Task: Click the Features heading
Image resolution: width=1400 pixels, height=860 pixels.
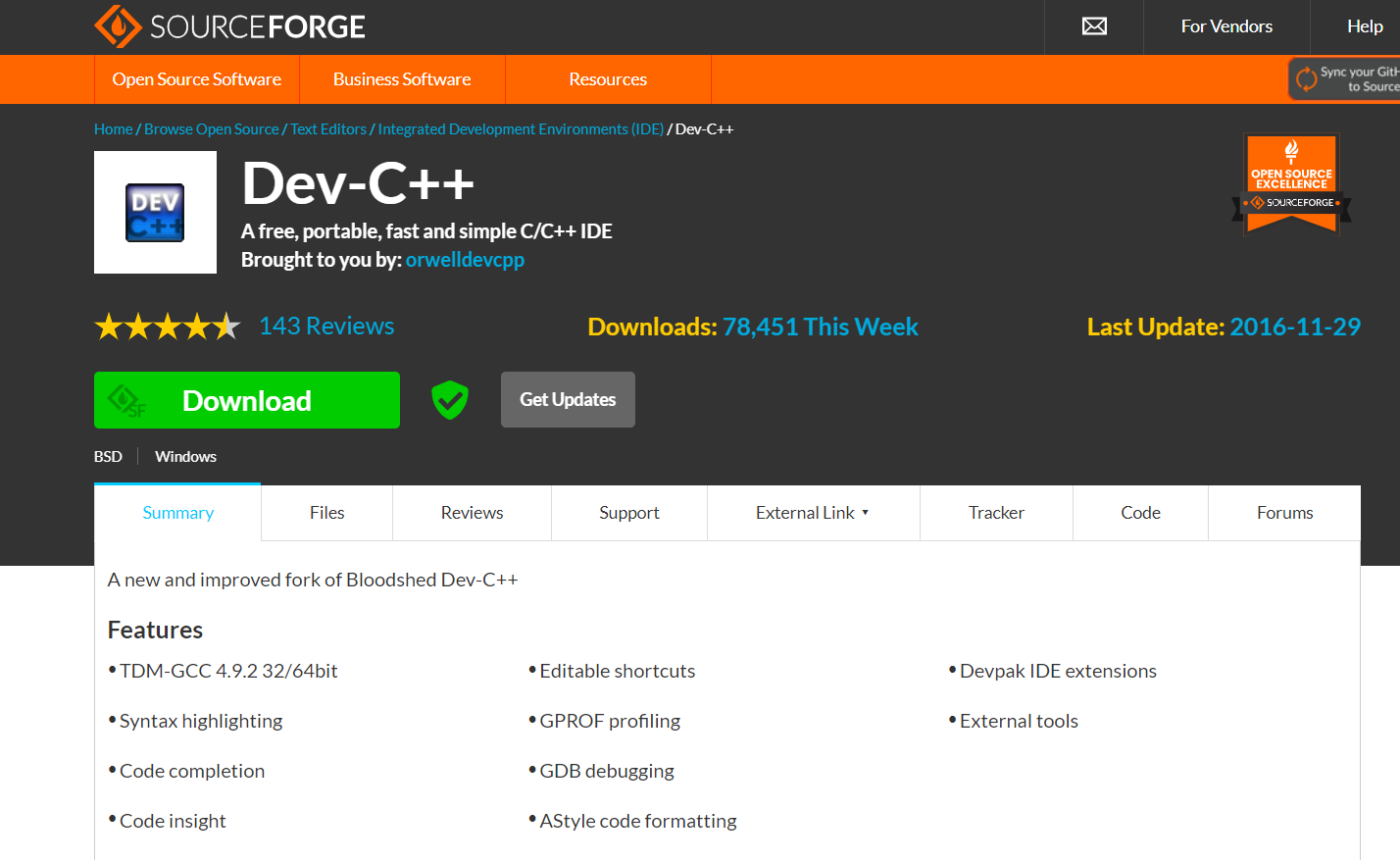Action: 155,630
